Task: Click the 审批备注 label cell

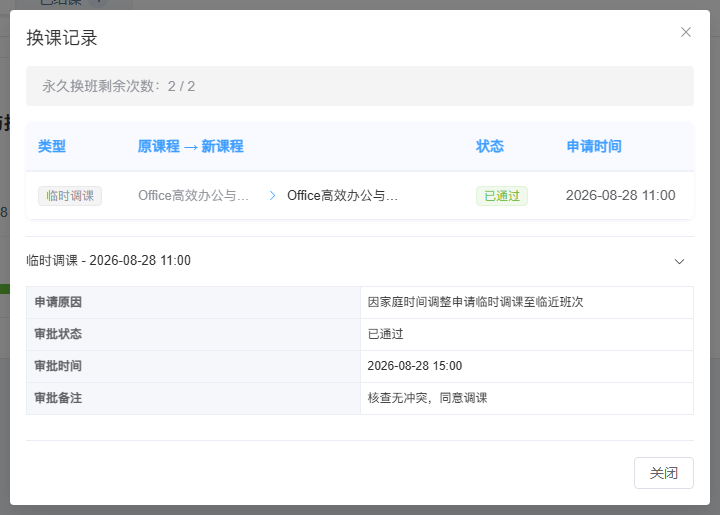Action: [x=193, y=398]
